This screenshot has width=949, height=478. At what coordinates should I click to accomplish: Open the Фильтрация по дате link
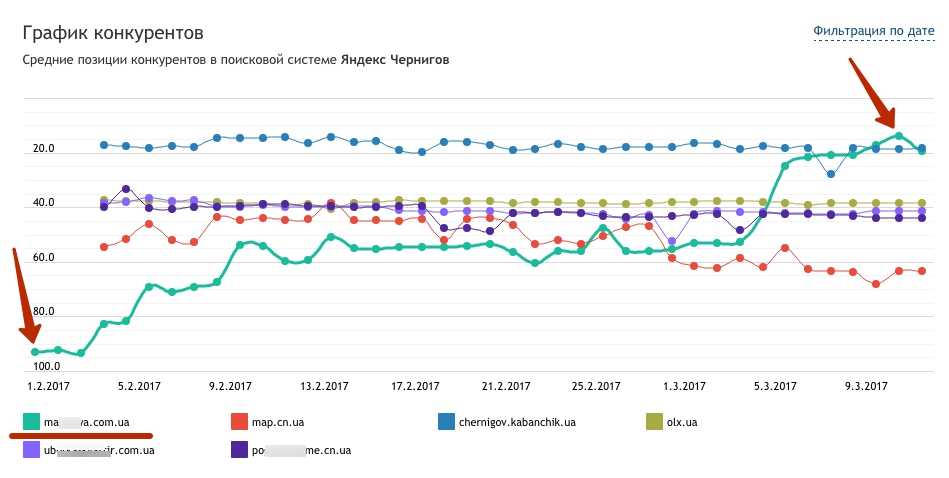click(873, 31)
